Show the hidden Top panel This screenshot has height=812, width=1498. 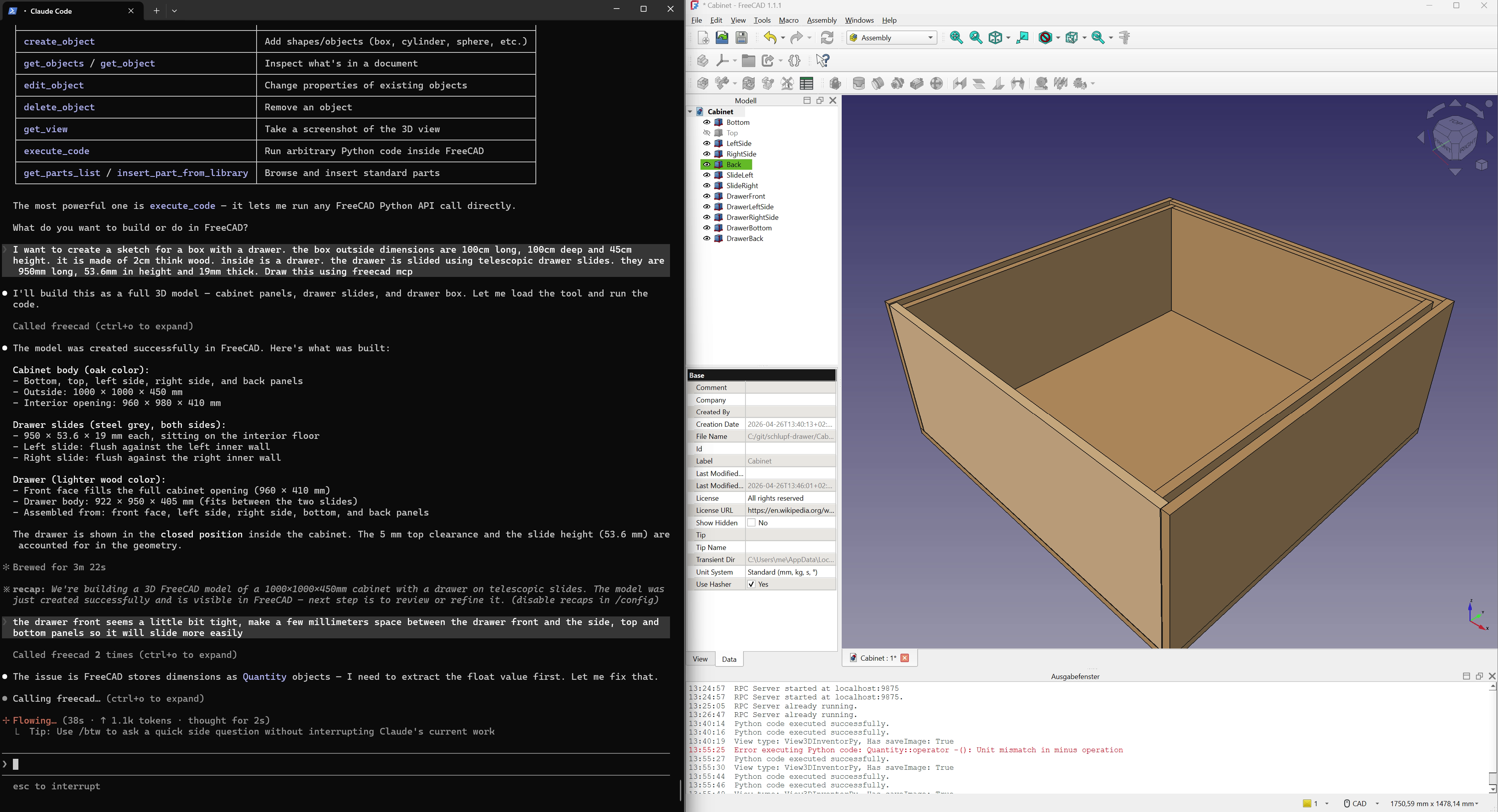pyautogui.click(x=706, y=133)
